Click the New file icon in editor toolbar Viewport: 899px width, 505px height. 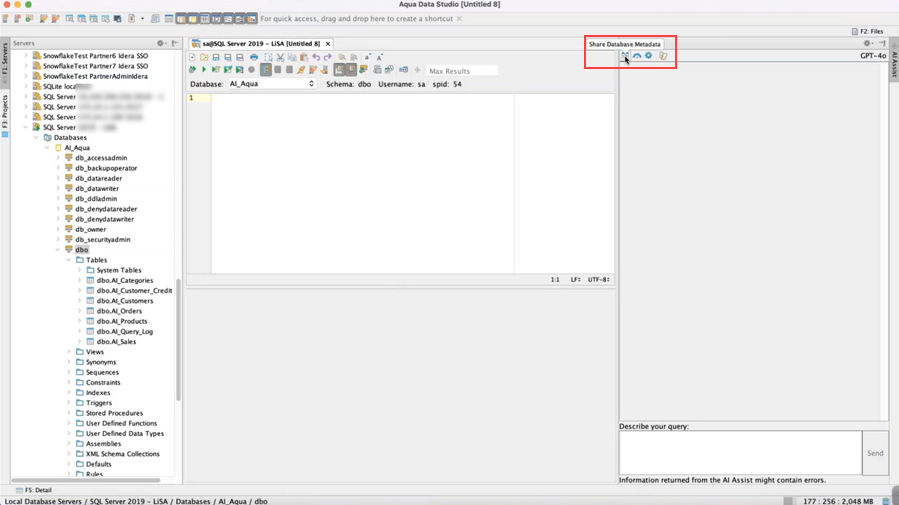(x=192, y=57)
